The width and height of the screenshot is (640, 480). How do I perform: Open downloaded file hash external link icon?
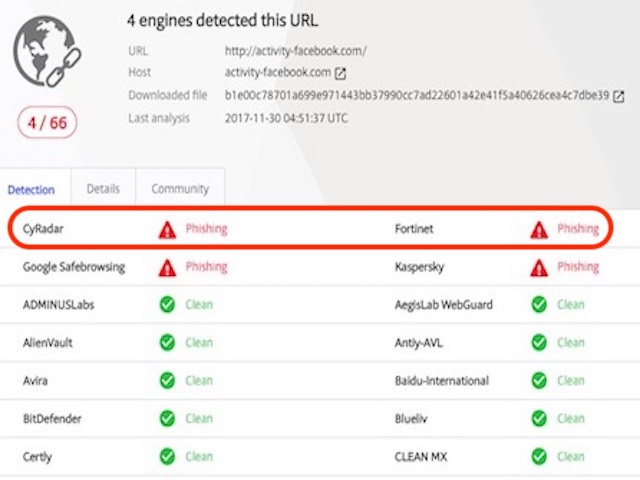click(618, 96)
